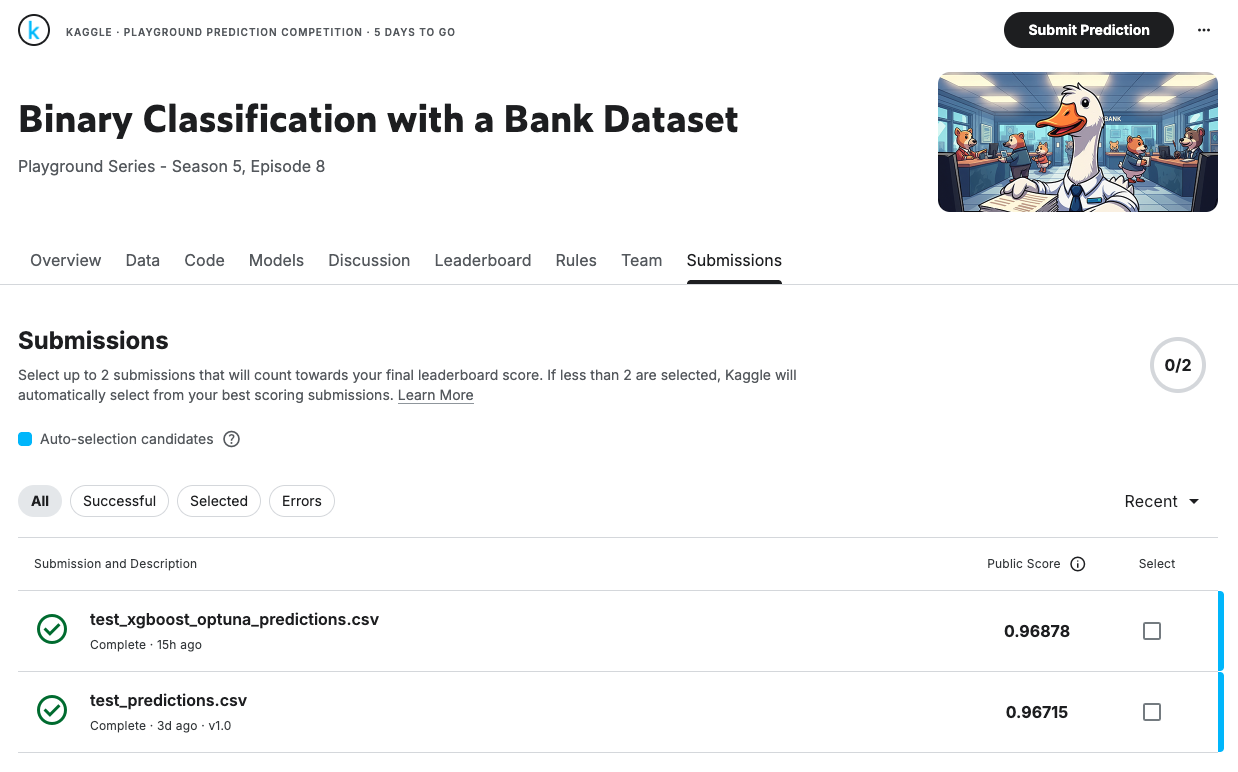Follow the Learn More link
This screenshot has height=772, width=1238.
[435, 395]
